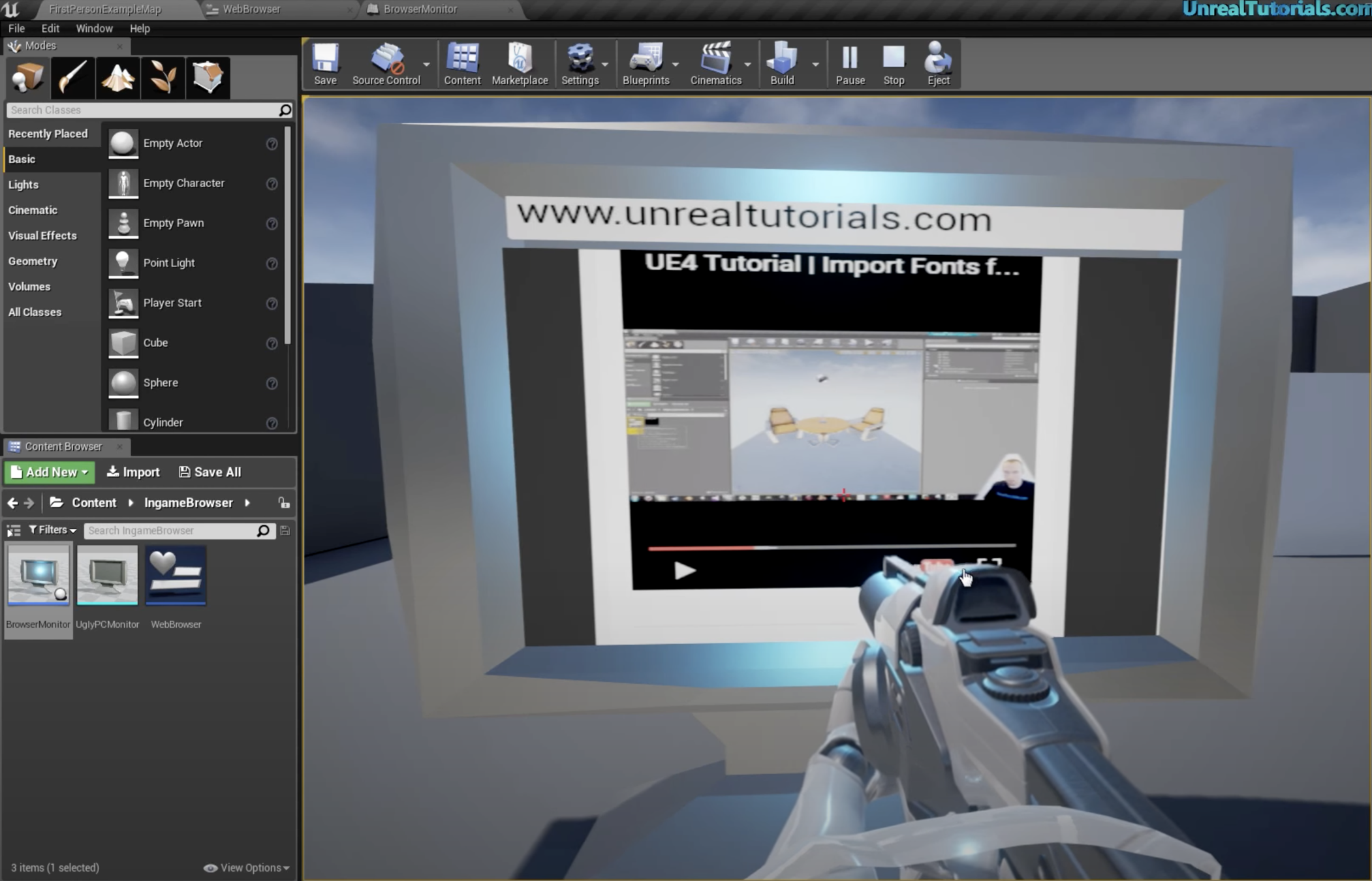Select the Paint mode brush icon
The image size is (1372, 881).
[72, 78]
